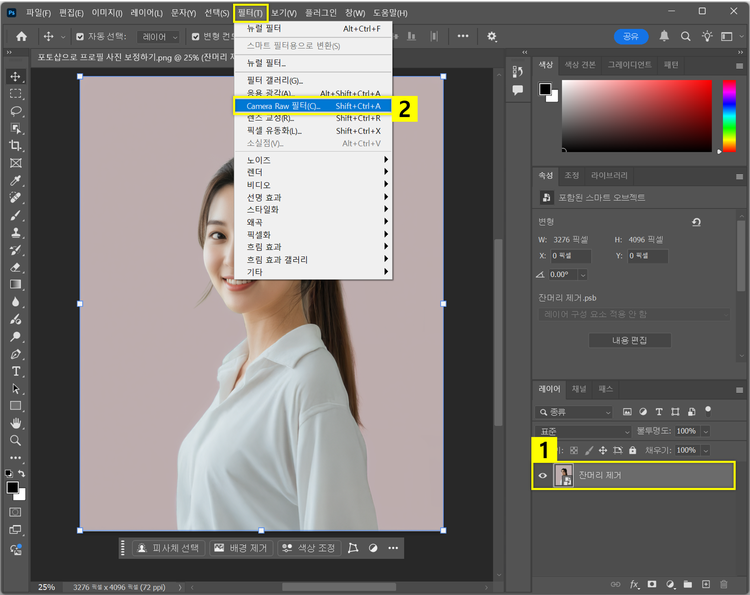Click the X position input field
This screenshot has width=750, height=595.
[x=571, y=256]
